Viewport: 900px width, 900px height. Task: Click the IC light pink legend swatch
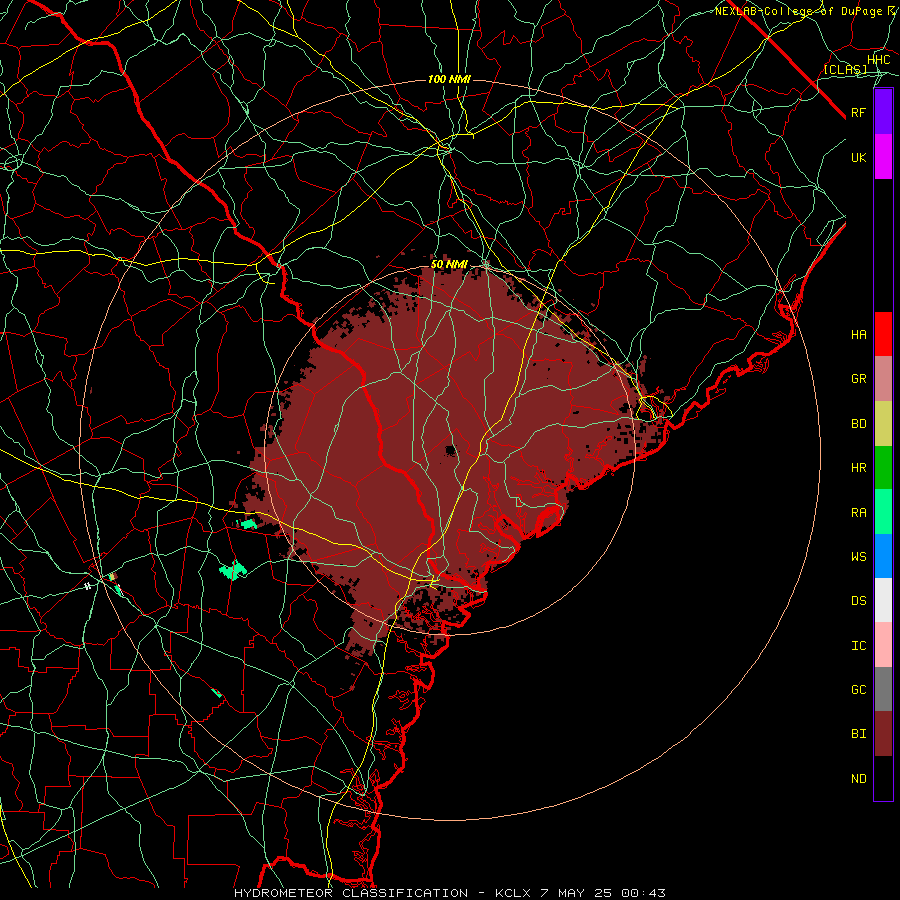click(883, 645)
